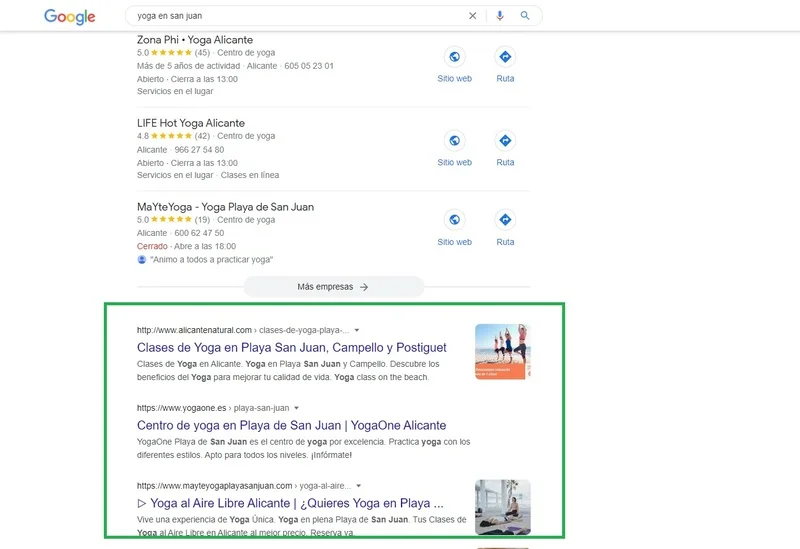Viewport: 800px width, 549px height.
Task: Open the Zona Phi website globe icon
Action: click(x=454, y=57)
